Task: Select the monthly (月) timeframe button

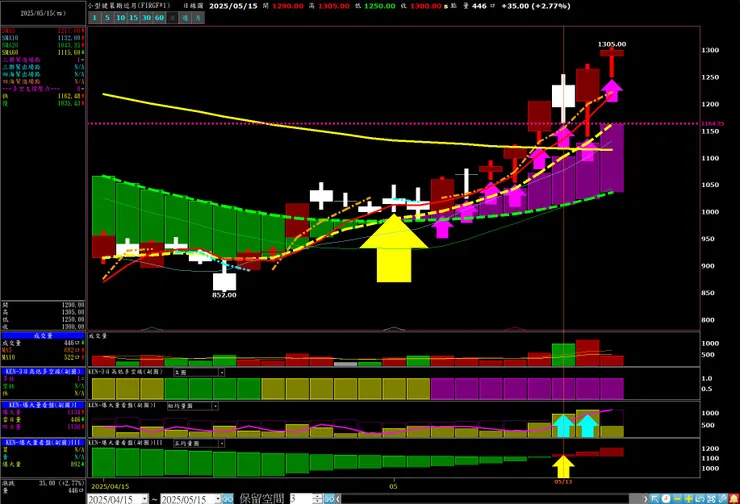Action: [198, 18]
